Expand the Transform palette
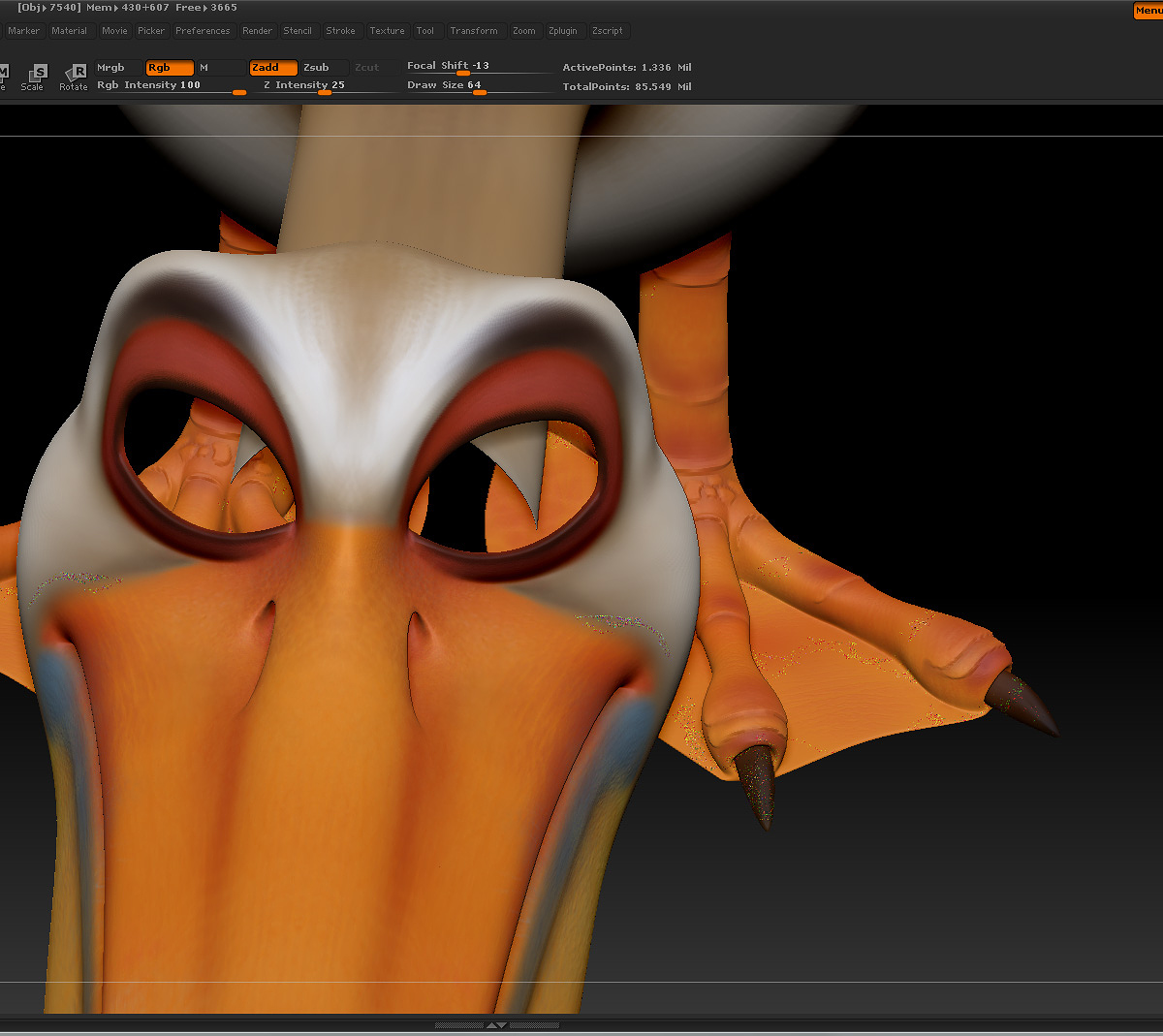Viewport: 1163px width, 1036px height. pos(476,30)
